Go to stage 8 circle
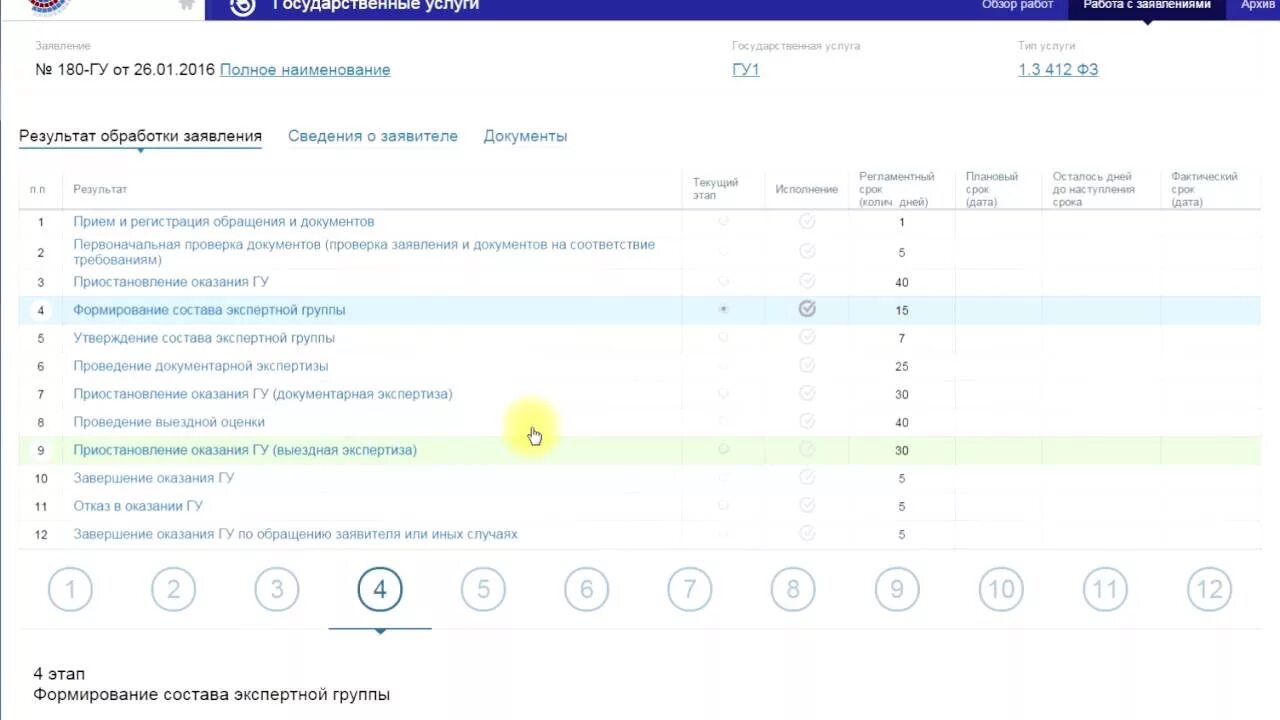 pos(793,590)
